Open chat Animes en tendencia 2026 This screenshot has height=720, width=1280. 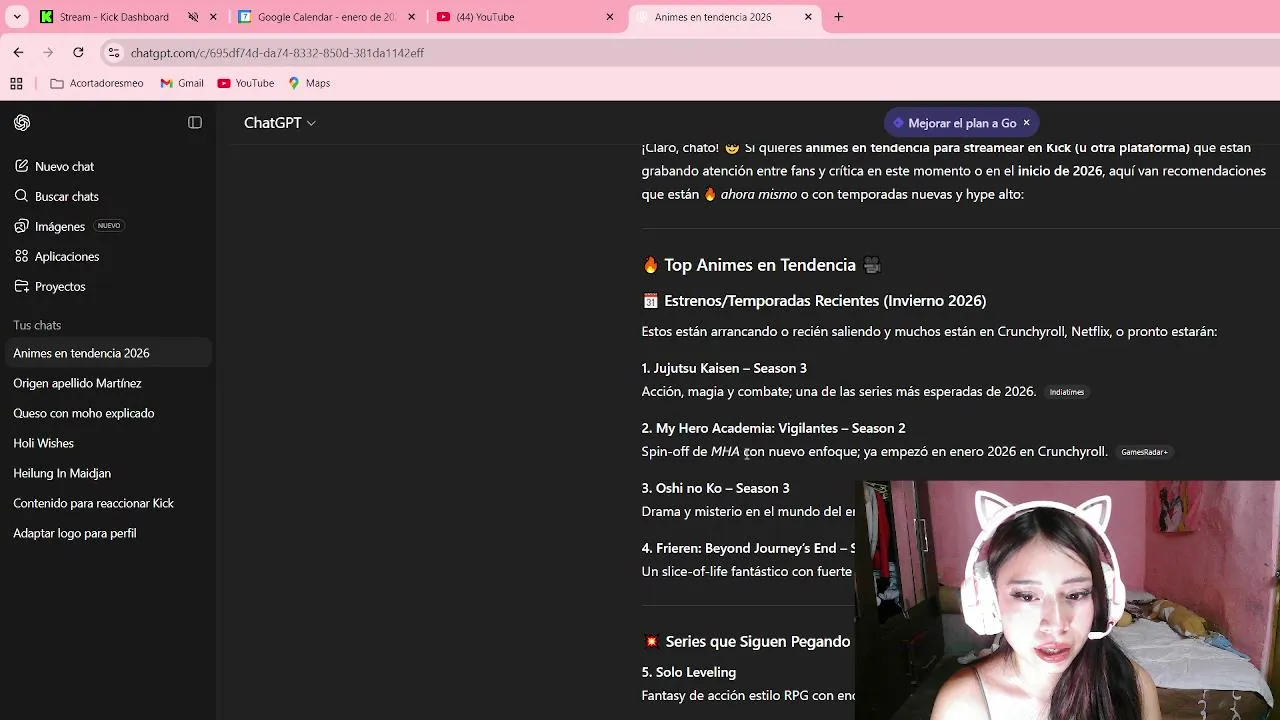(x=106, y=353)
